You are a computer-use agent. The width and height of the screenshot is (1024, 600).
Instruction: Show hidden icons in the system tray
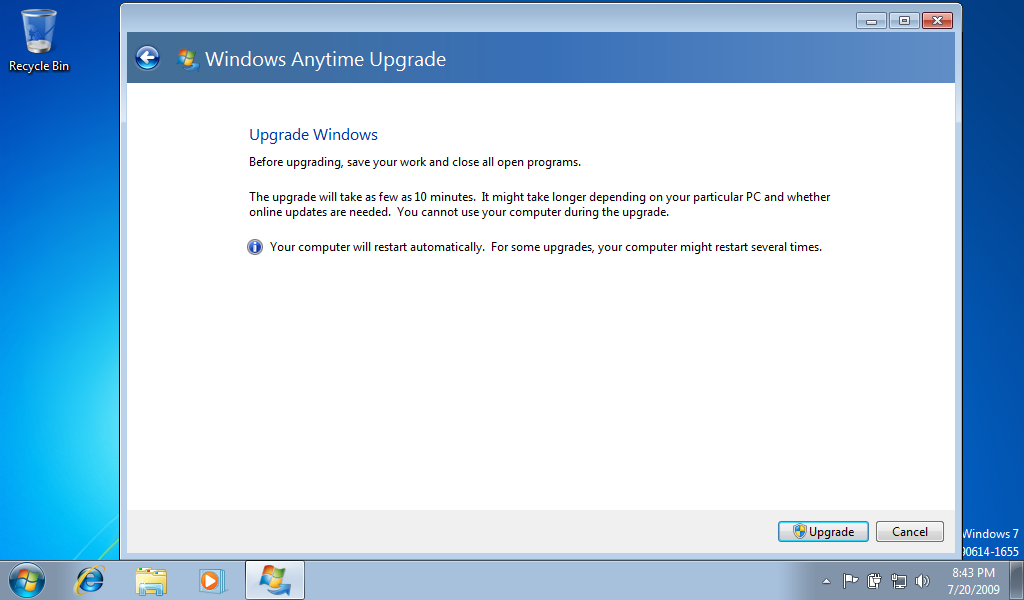[x=826, y=580]
